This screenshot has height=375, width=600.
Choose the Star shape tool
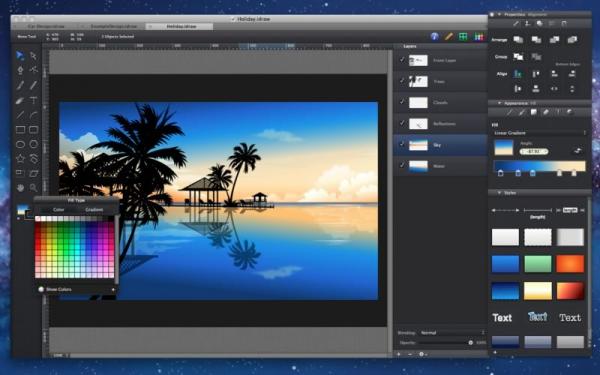20,158
